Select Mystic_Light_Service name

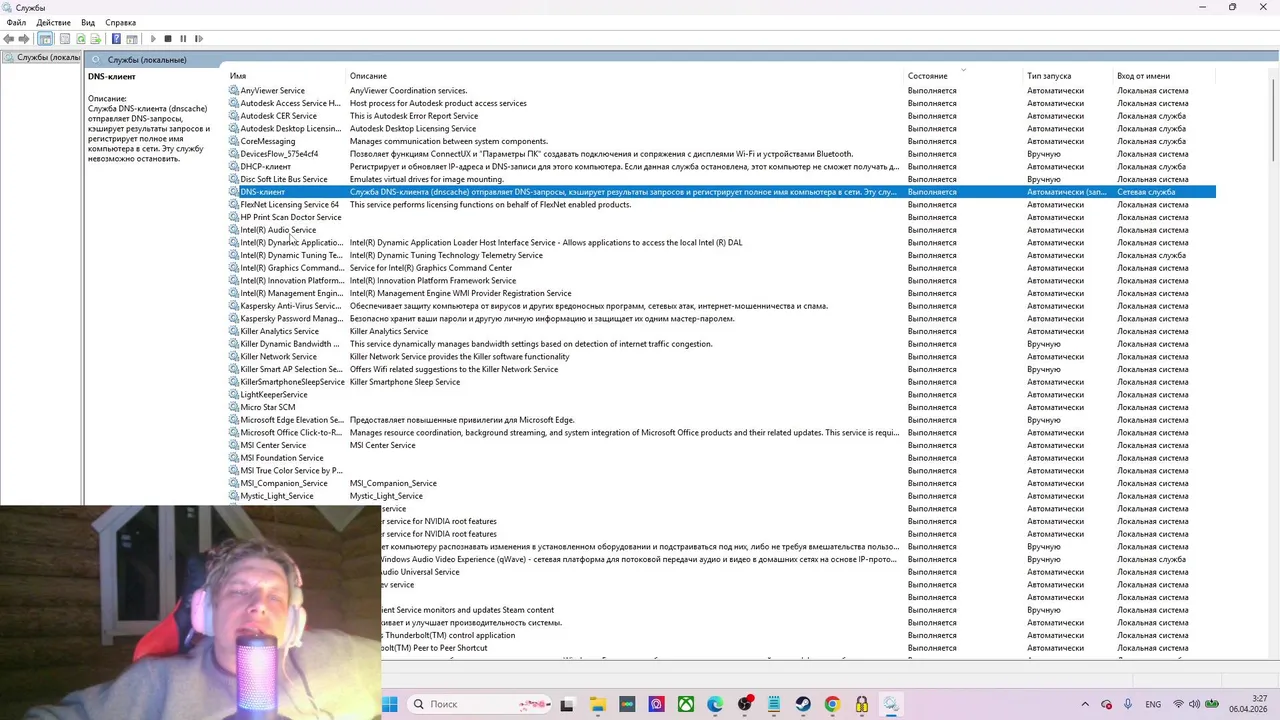point(277,496)
